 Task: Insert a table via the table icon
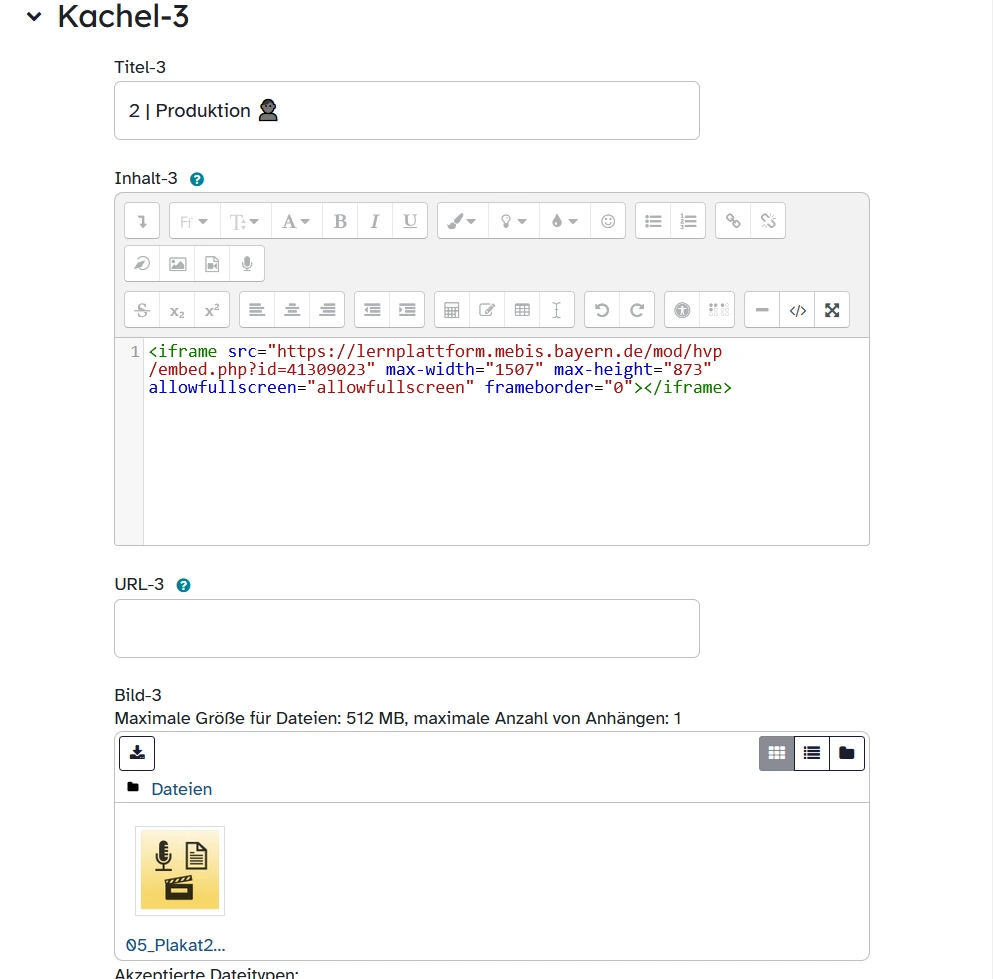522,310
